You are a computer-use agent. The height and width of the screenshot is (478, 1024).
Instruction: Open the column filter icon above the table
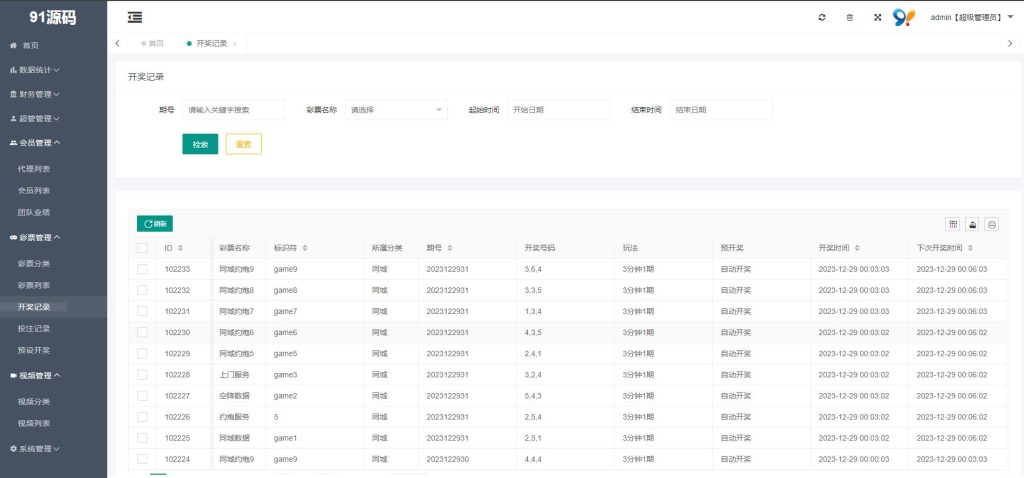pos(953,225)
